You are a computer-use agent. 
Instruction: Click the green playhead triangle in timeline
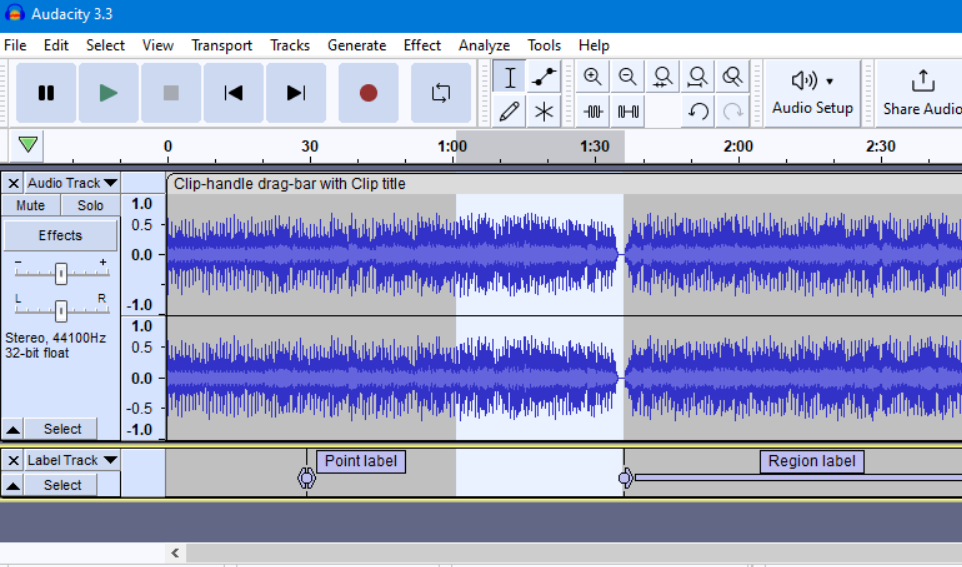point(28,145)
